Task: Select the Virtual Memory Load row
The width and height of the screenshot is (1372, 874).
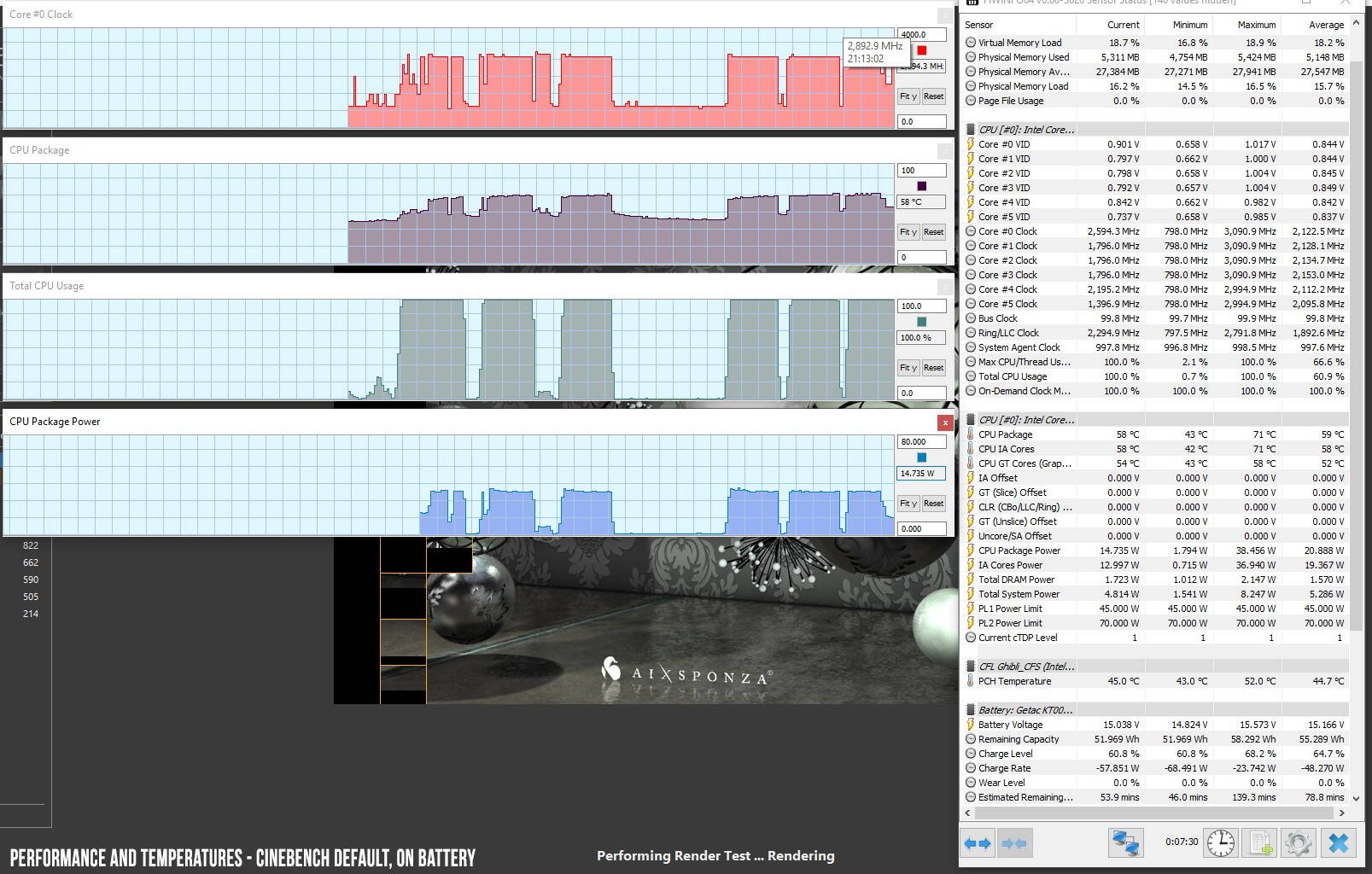Action: tap(1154, 43)
